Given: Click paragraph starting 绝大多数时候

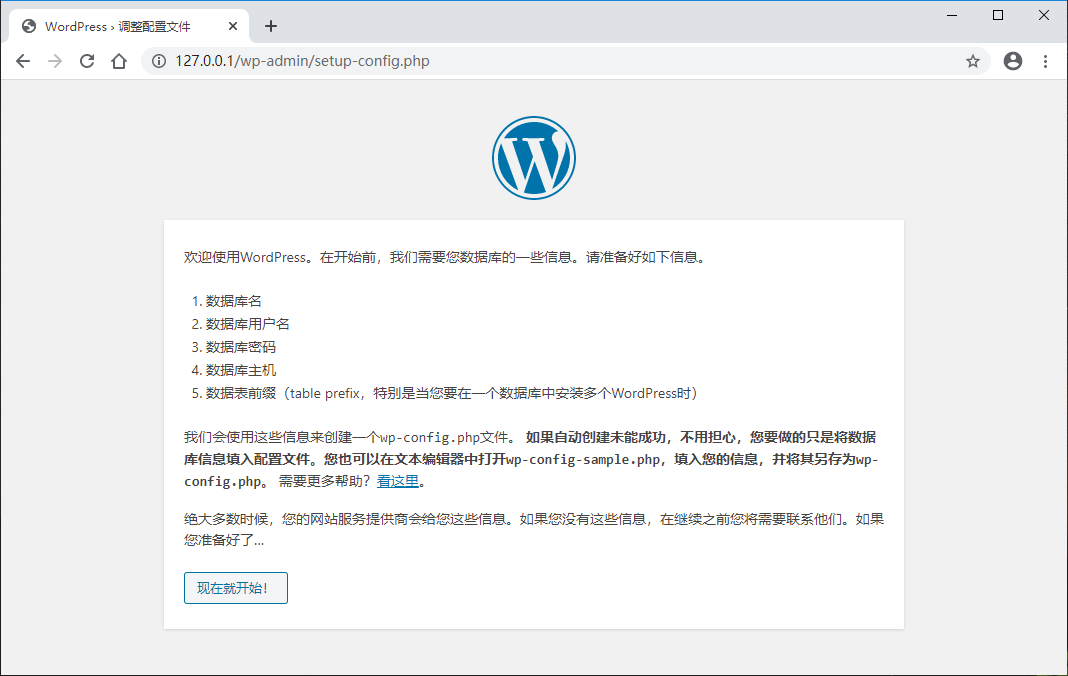Looking at the screenshot, I should coord(534,529).
